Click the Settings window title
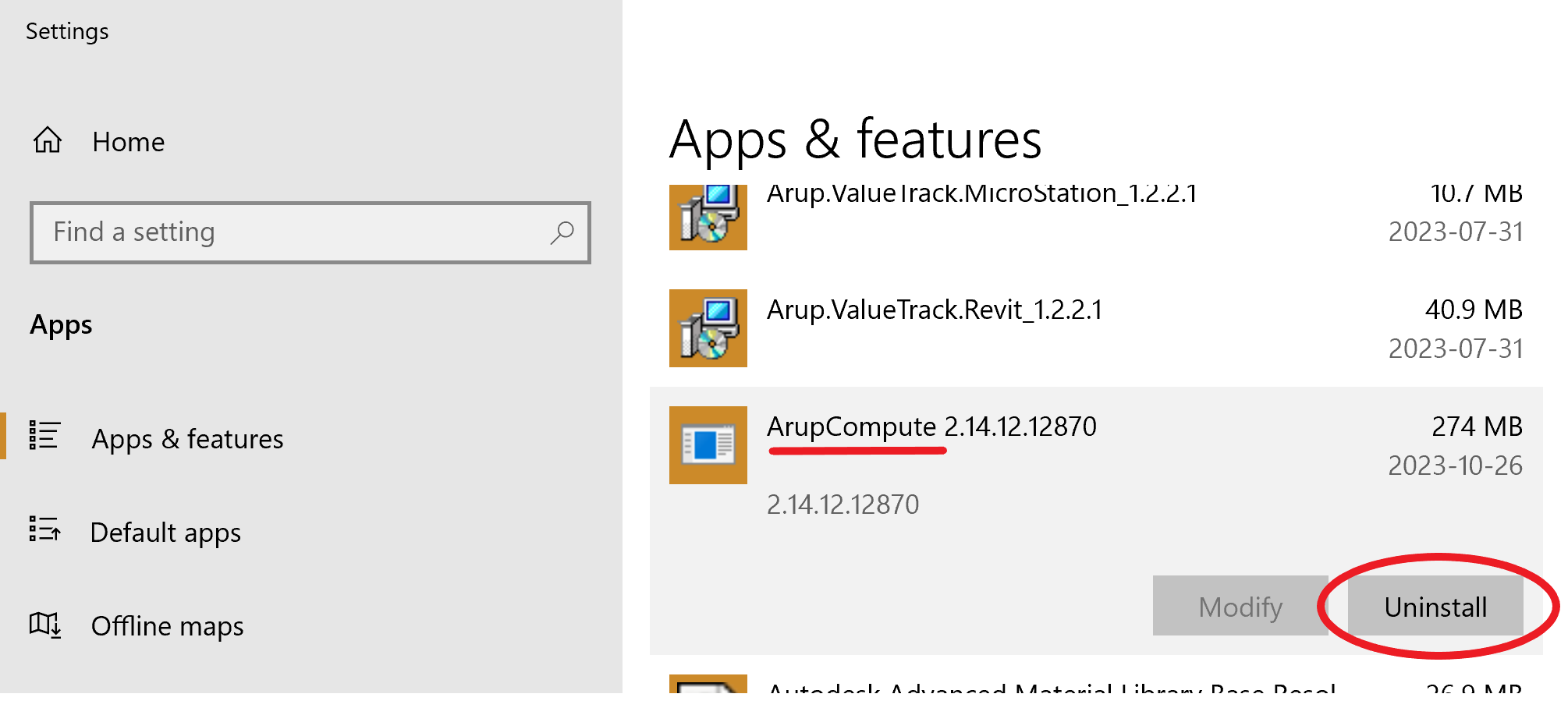The height and width of the screenshot is (708, 1568). pos(67,31)
